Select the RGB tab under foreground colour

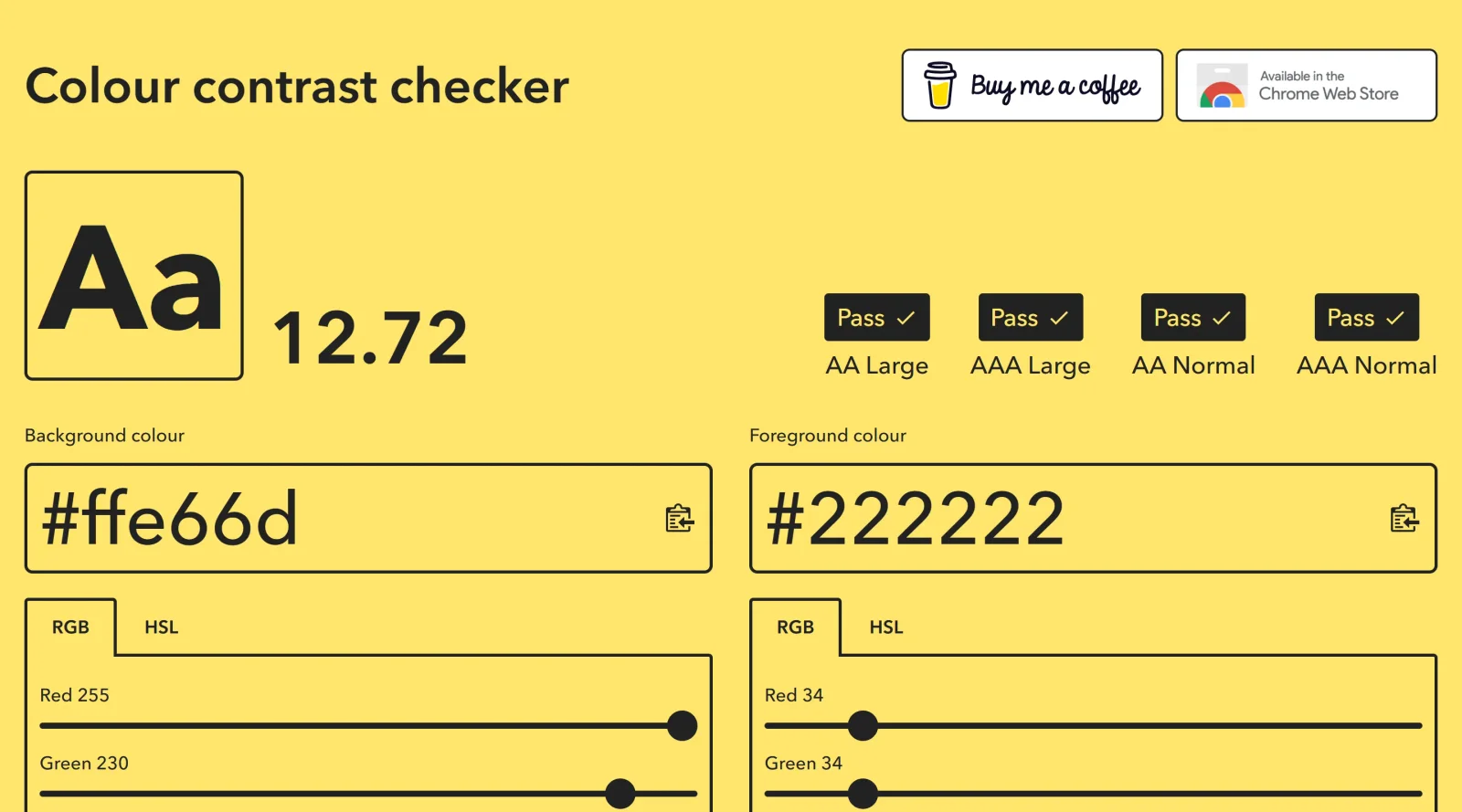[x=796, y=627]
